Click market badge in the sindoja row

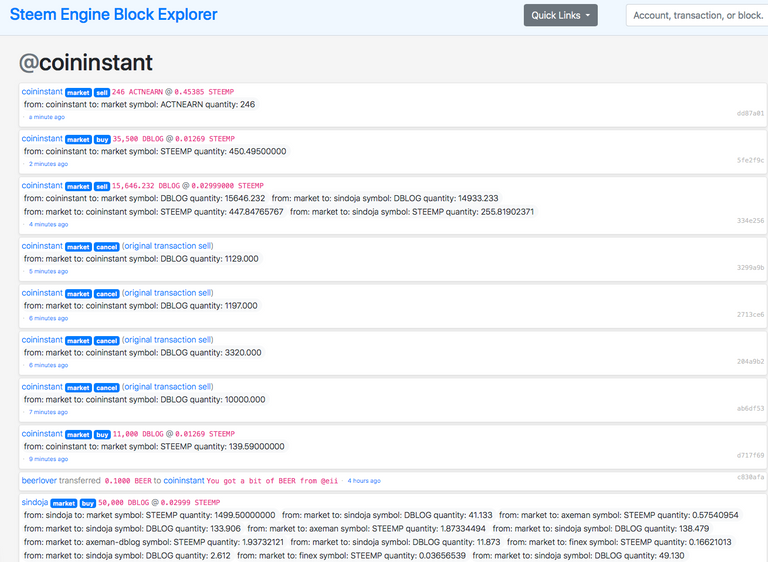(x=64, y=504)
